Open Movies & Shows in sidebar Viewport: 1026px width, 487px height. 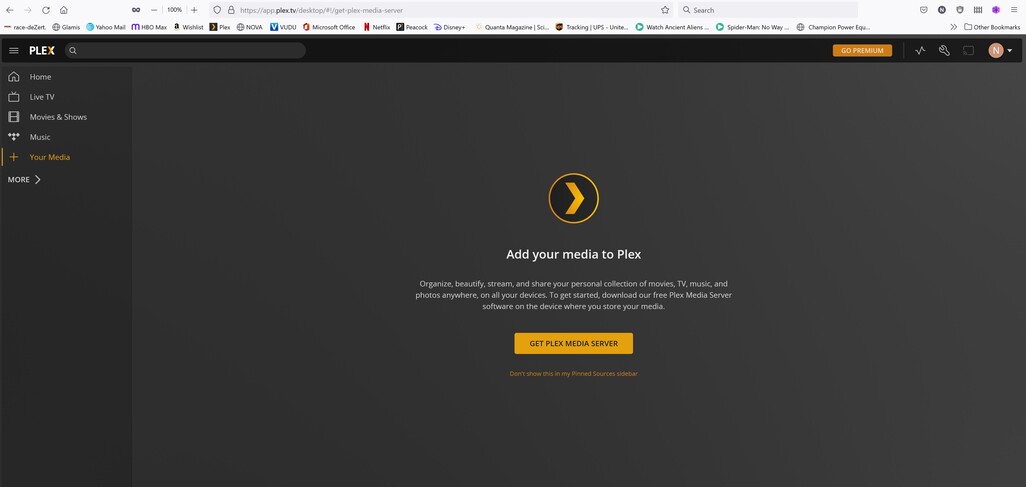tap(58, 117)
